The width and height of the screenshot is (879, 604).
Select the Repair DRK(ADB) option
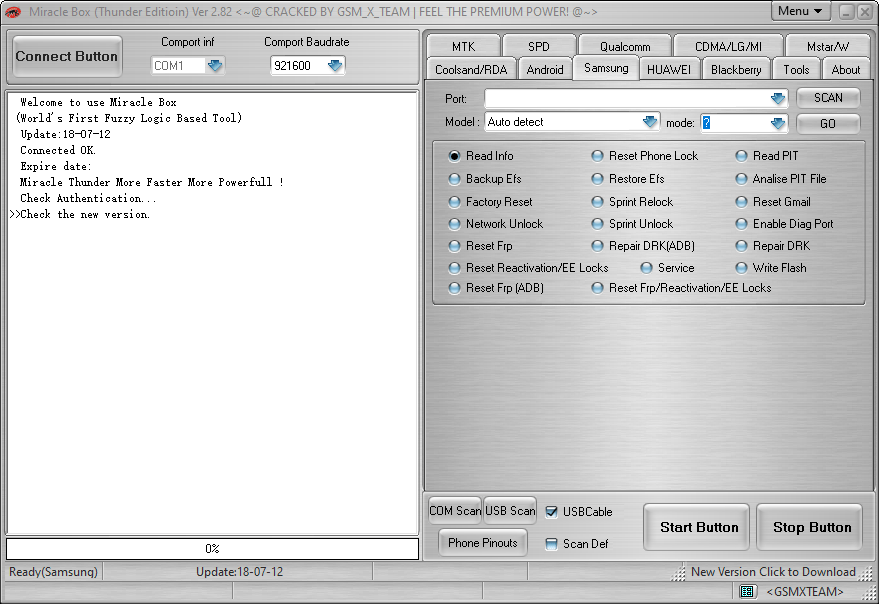[x=597, y=246]
